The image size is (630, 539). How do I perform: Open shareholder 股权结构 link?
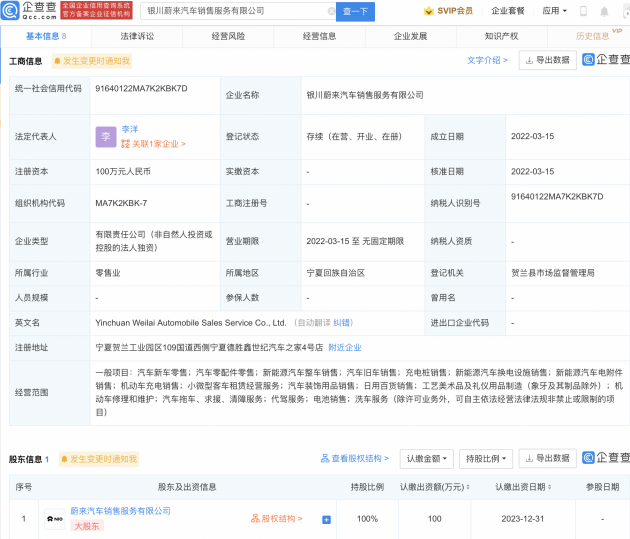tap(276, 519)
